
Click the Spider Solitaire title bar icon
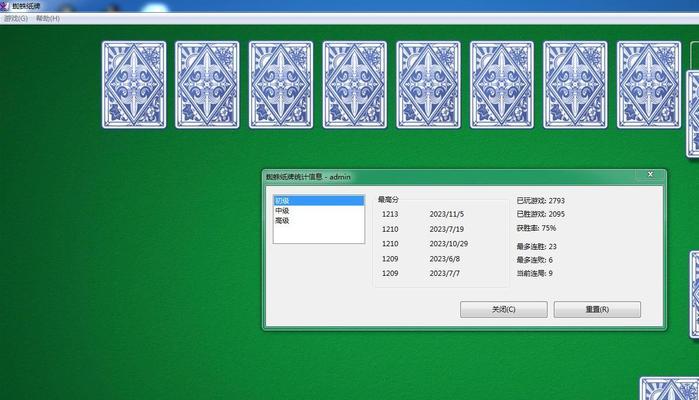click(x=4, y=6)
